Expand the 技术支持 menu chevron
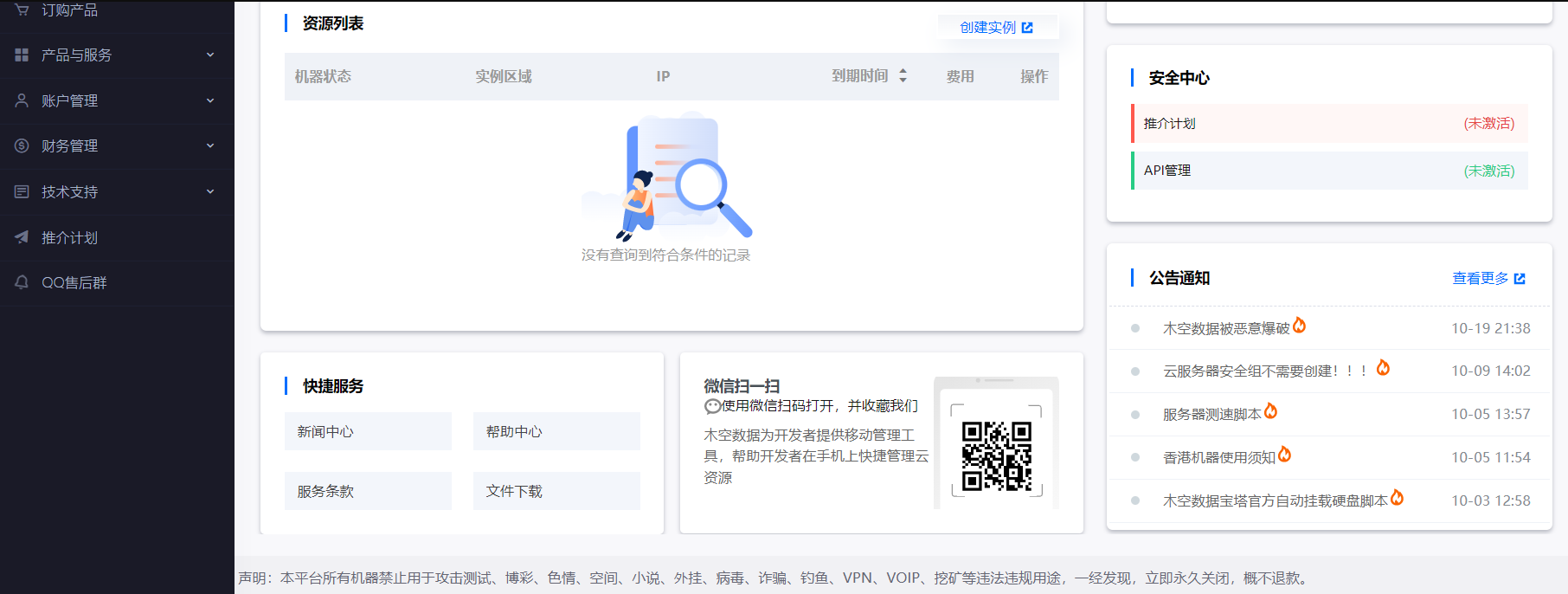The image size is (1568, 594). [210, 191]
